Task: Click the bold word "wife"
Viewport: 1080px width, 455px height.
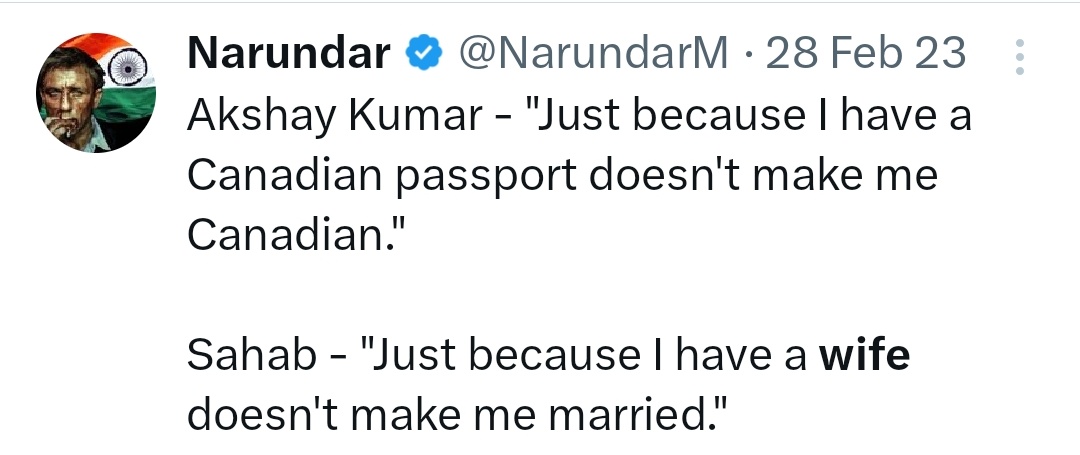Action: 864,356
